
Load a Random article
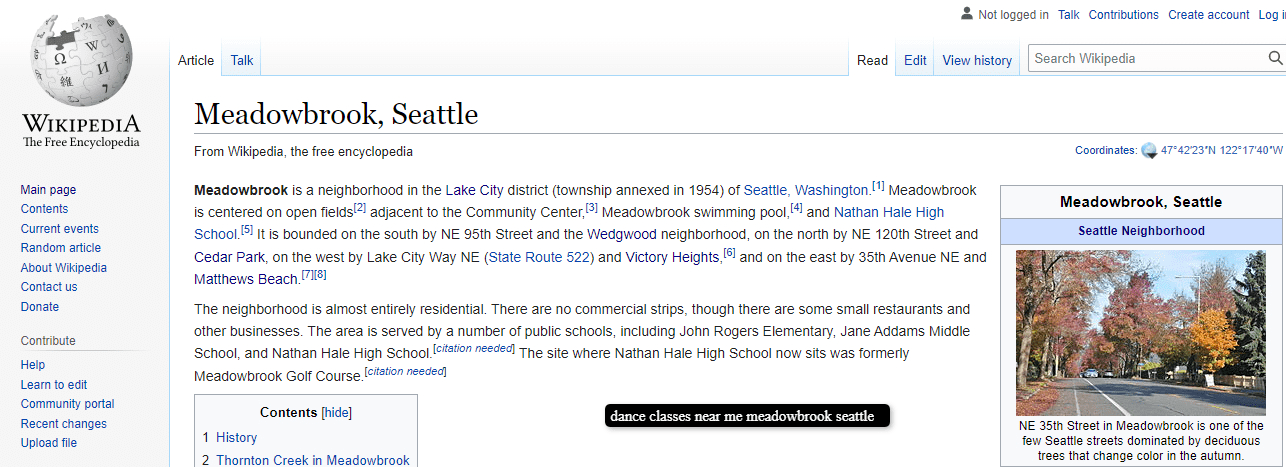click(x=61, y=248)
